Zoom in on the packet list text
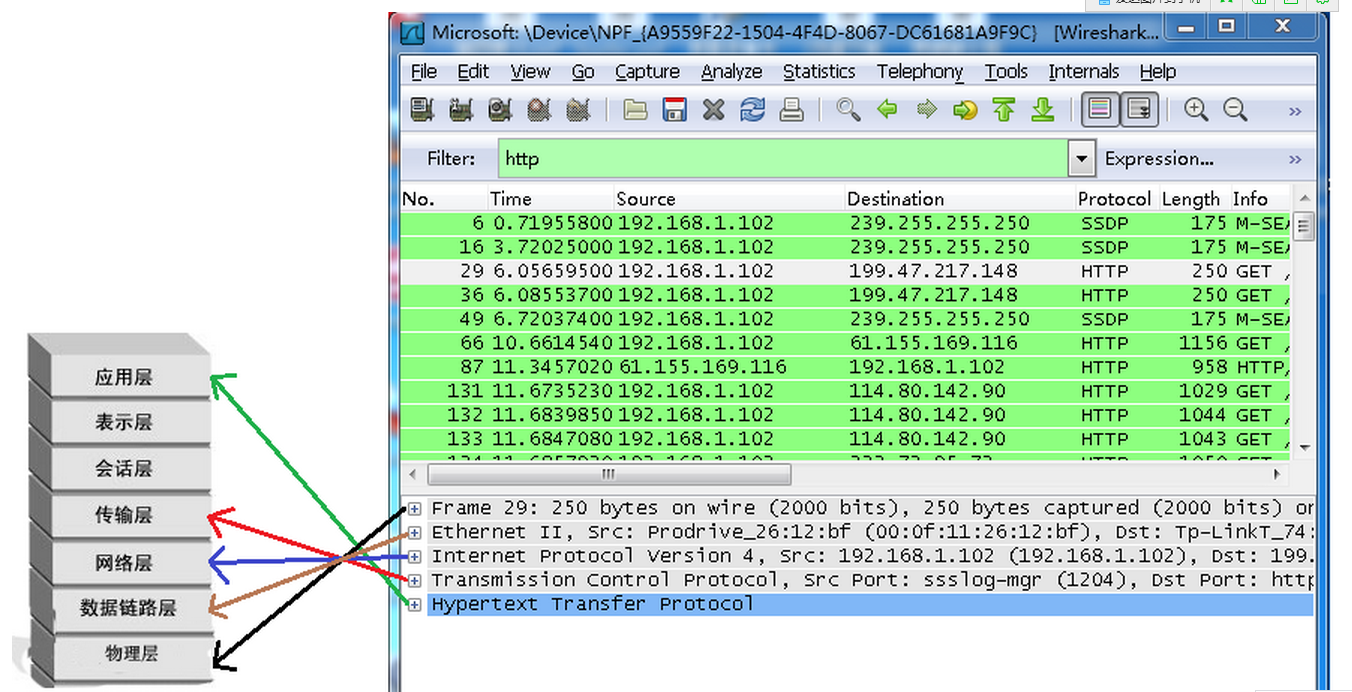Viewport: 1352px width, 692px height. point(1196,110)
